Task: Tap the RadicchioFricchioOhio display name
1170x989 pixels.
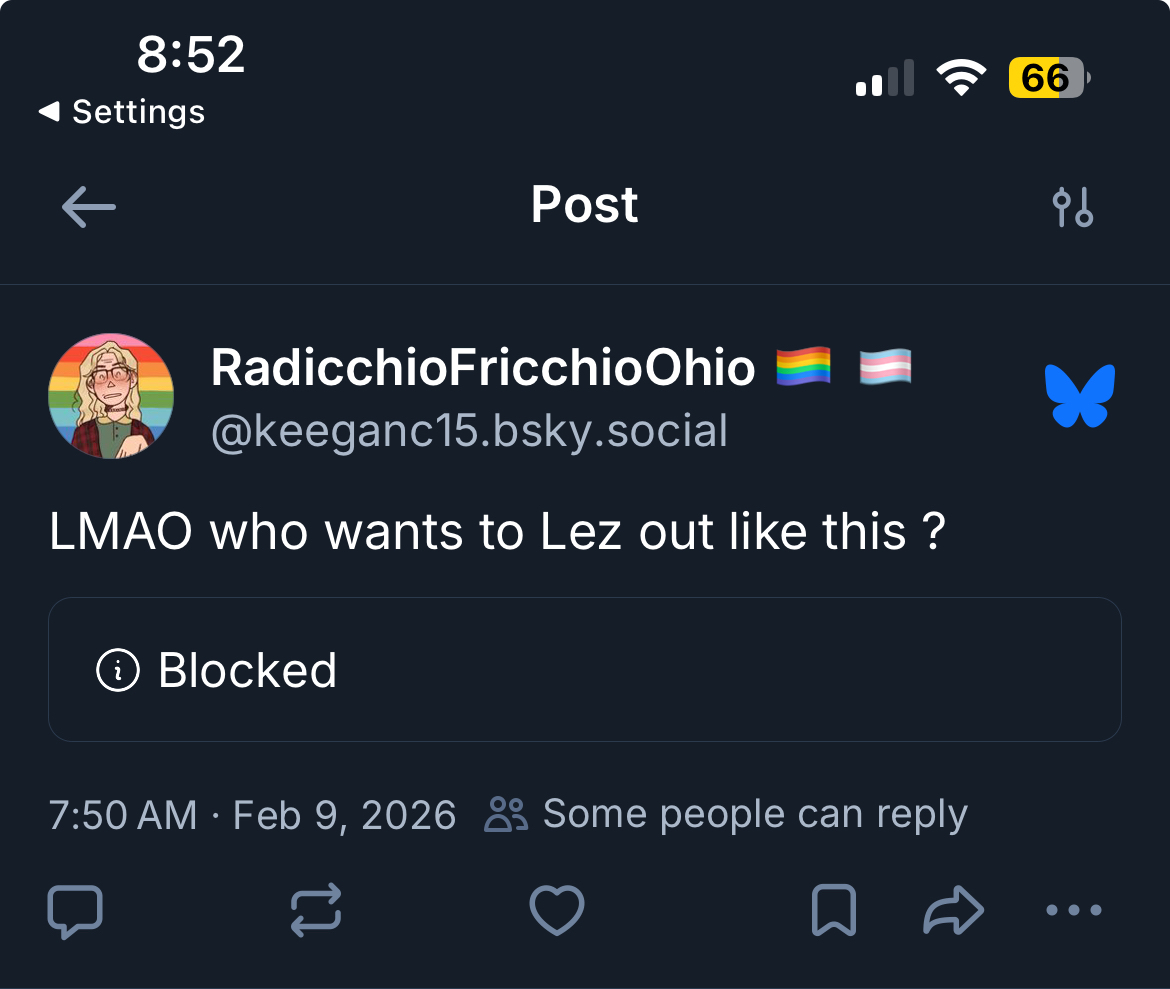Action: pyautogui.click(x=483, y=368)
